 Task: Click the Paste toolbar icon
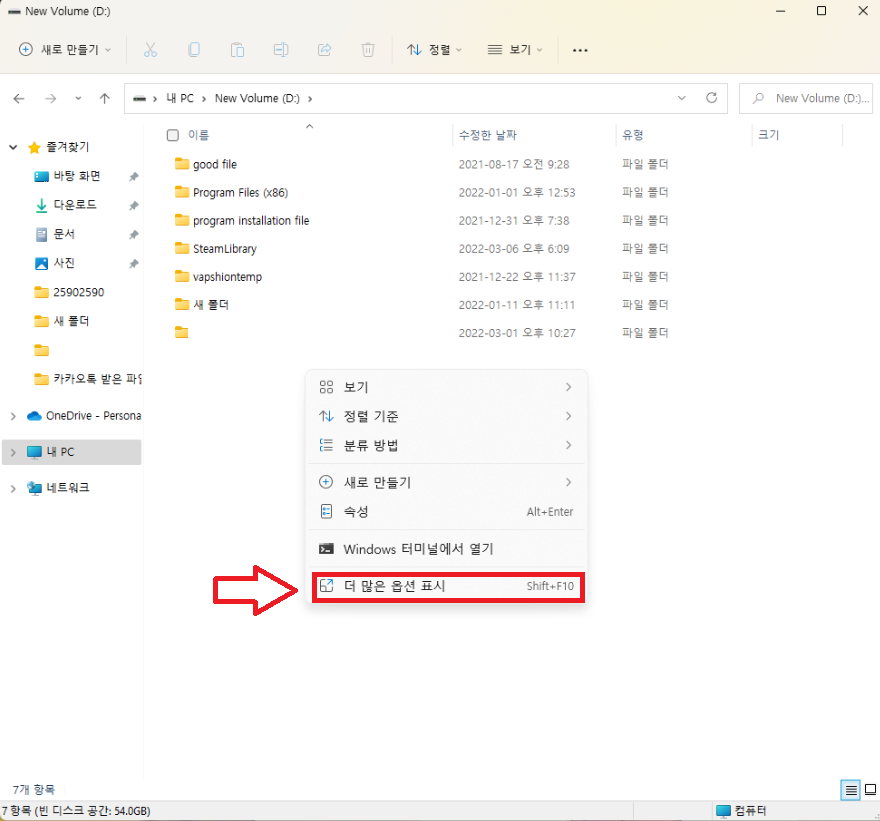pos(237,50)
